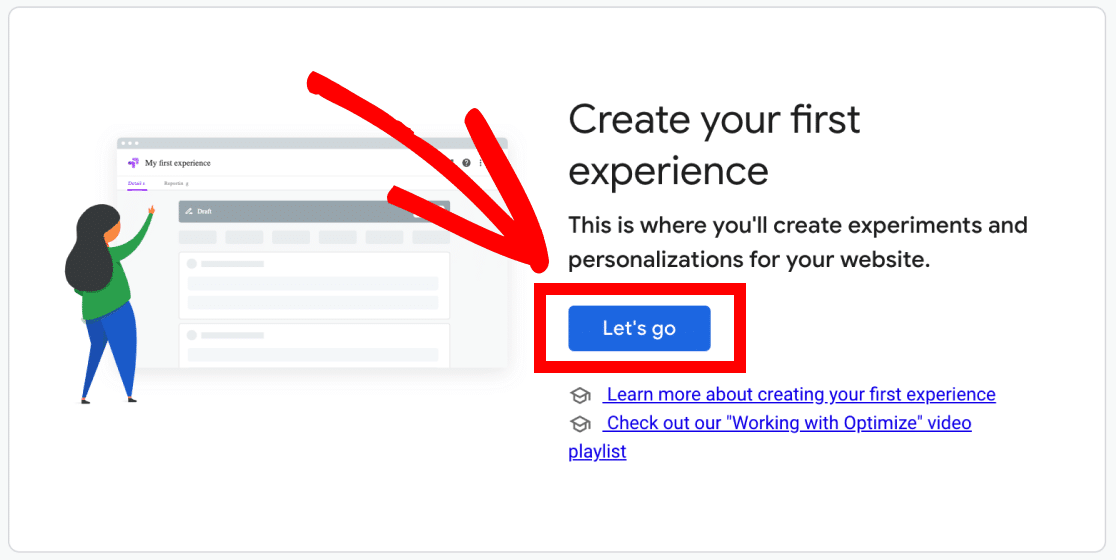The height and width of the screenshot is (560, 1116).
Task: Open the Working with Optimize video playlist link
Action: (770, 437)
